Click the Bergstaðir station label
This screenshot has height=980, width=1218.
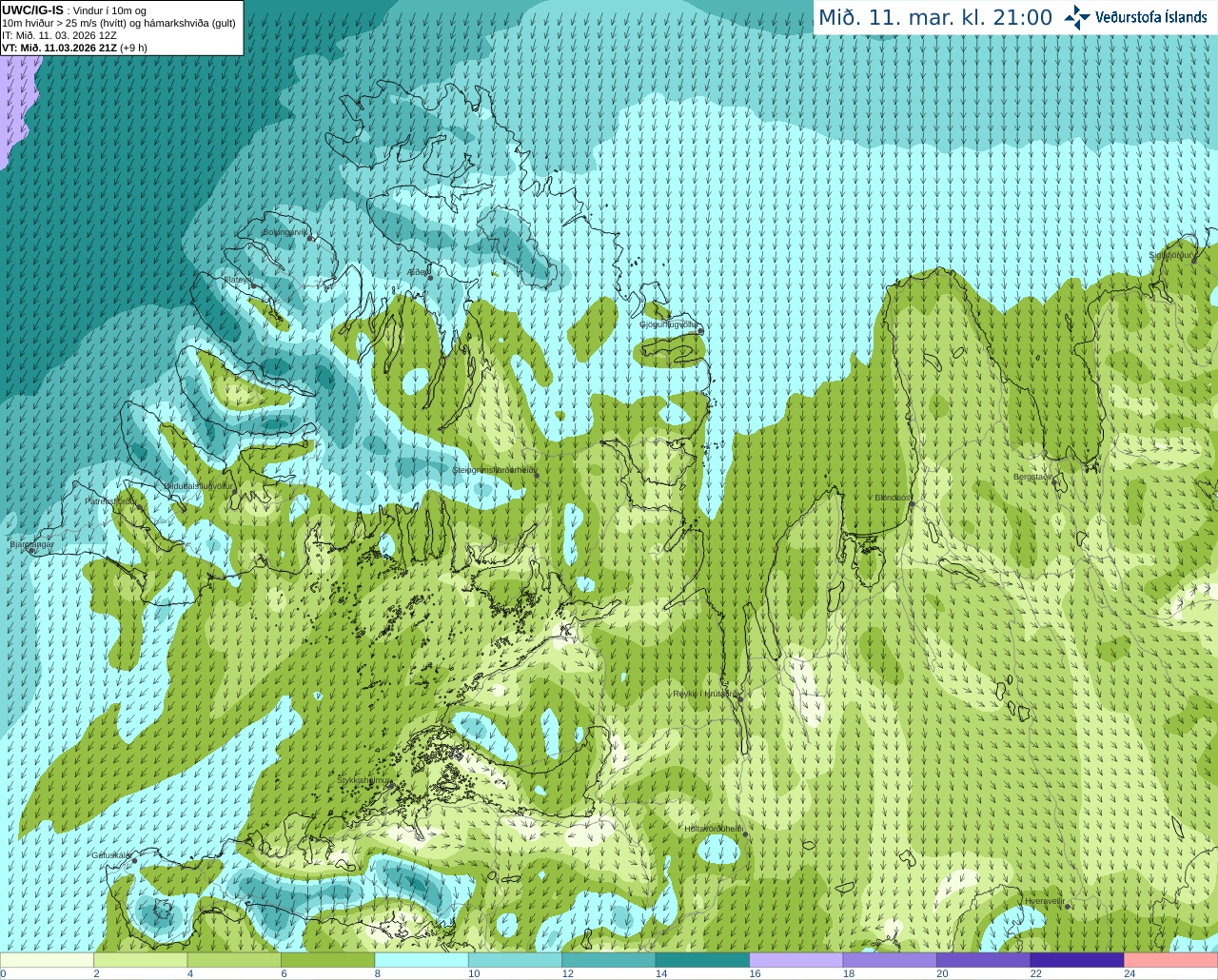click(x=1034, y=477)
